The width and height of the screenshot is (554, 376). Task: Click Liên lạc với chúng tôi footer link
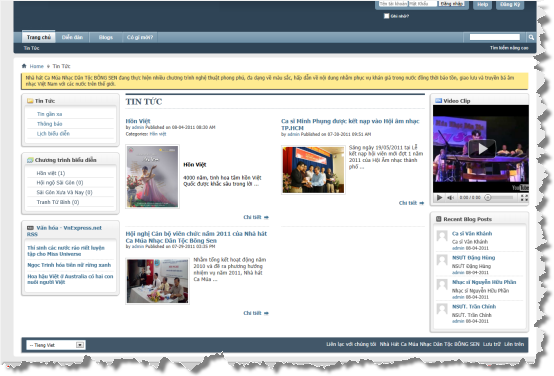351,344
